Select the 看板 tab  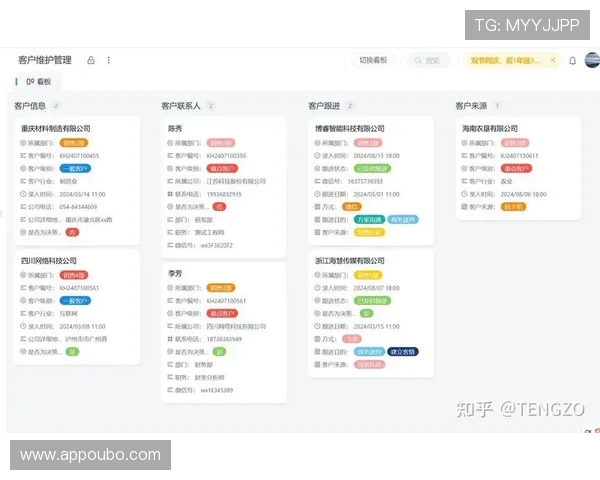pos(38,82)
